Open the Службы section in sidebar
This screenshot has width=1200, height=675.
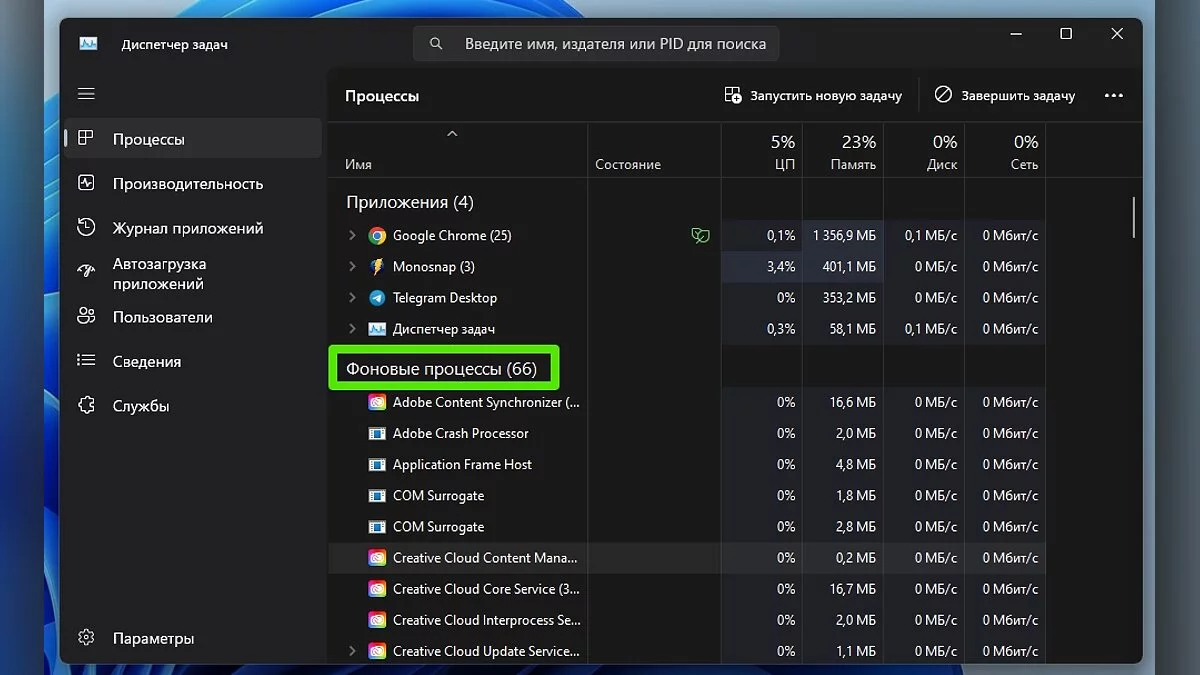pyautogui.click(x=141, y=406)
